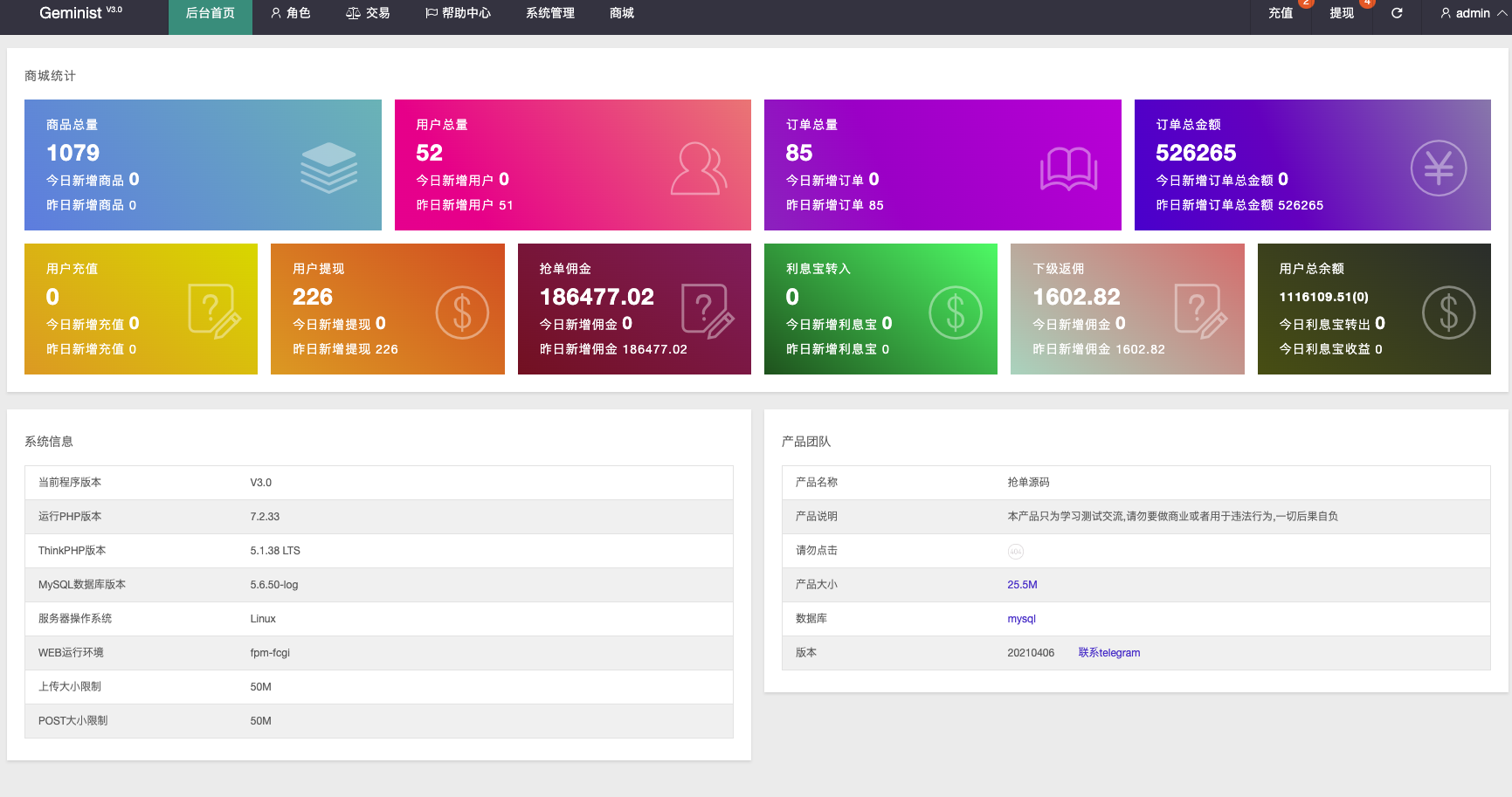
Task: Click the 提现 notification button
Action: [1342, 13]
